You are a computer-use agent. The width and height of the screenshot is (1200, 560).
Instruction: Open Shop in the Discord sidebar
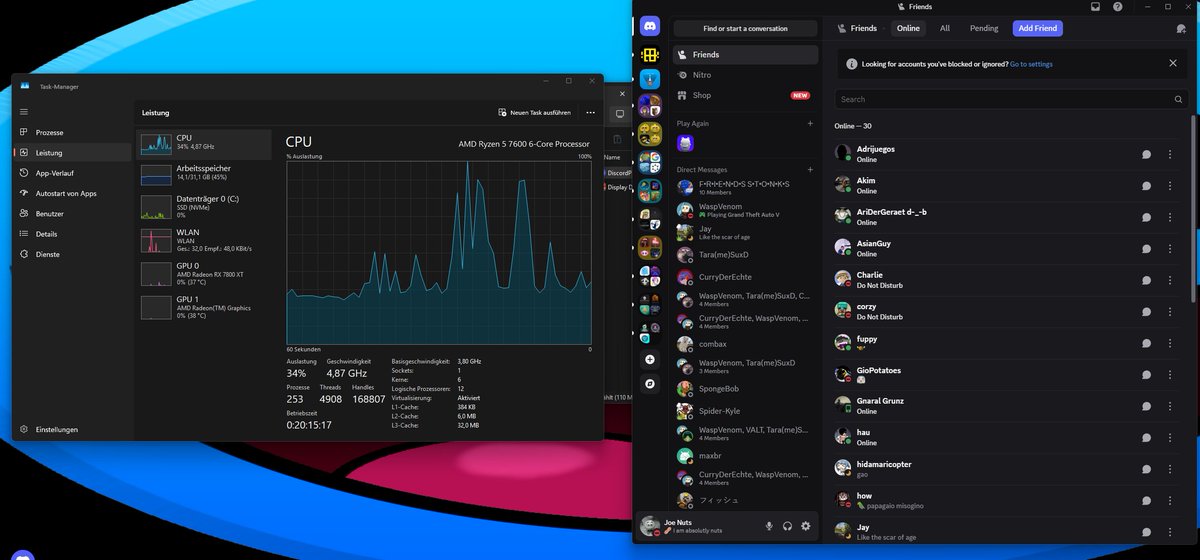click(746, 95)
